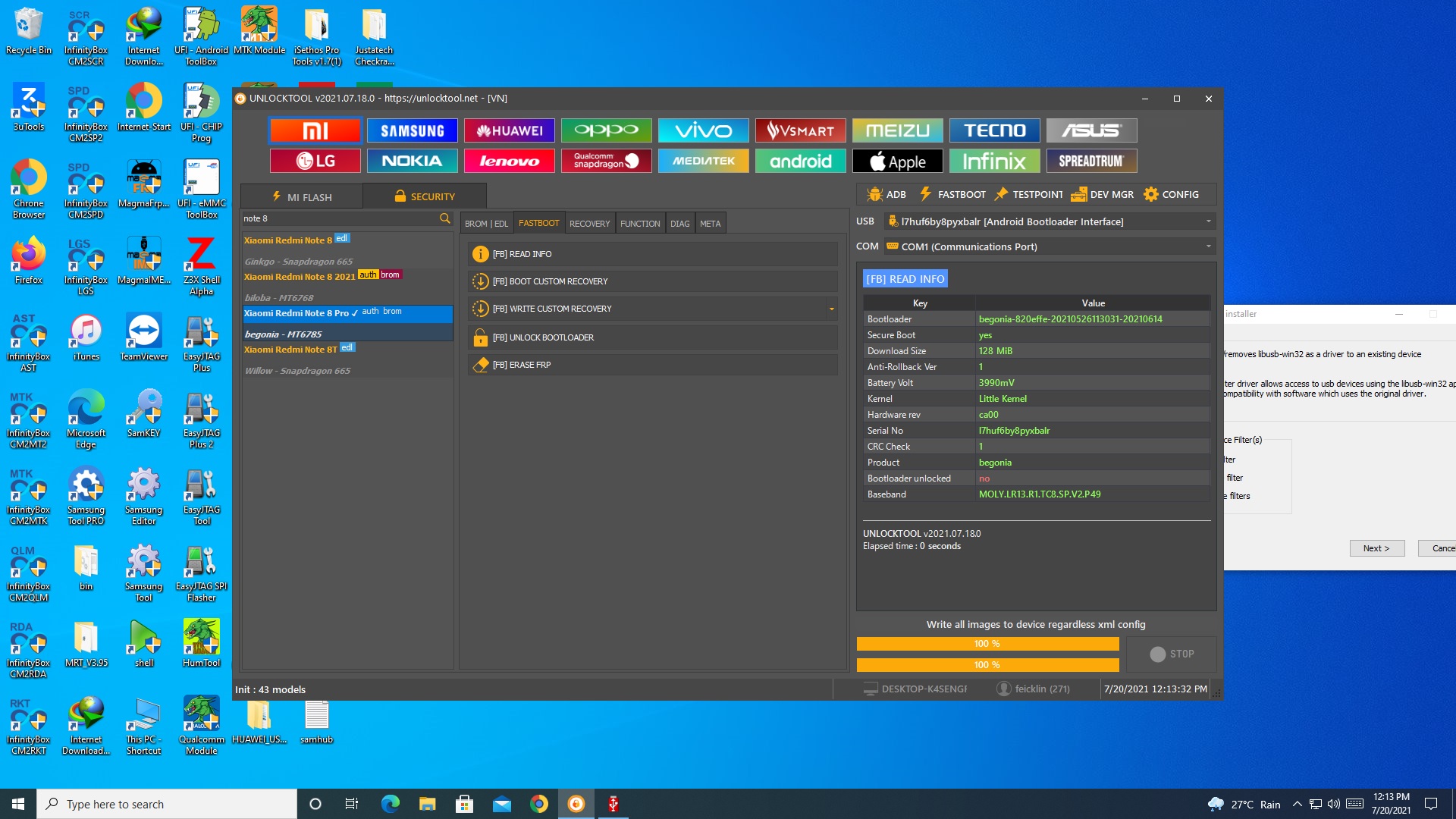Open ADB tools in toolbar
Image resolution: width=1456 pixels, height=819 pixels.
click(886, 194)
